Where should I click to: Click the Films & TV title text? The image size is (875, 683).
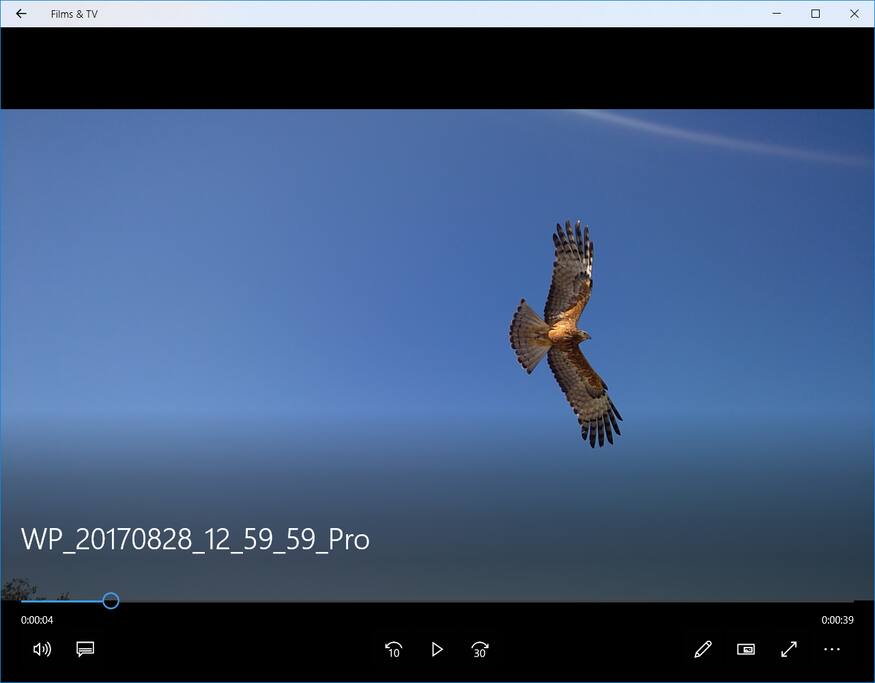74,15
